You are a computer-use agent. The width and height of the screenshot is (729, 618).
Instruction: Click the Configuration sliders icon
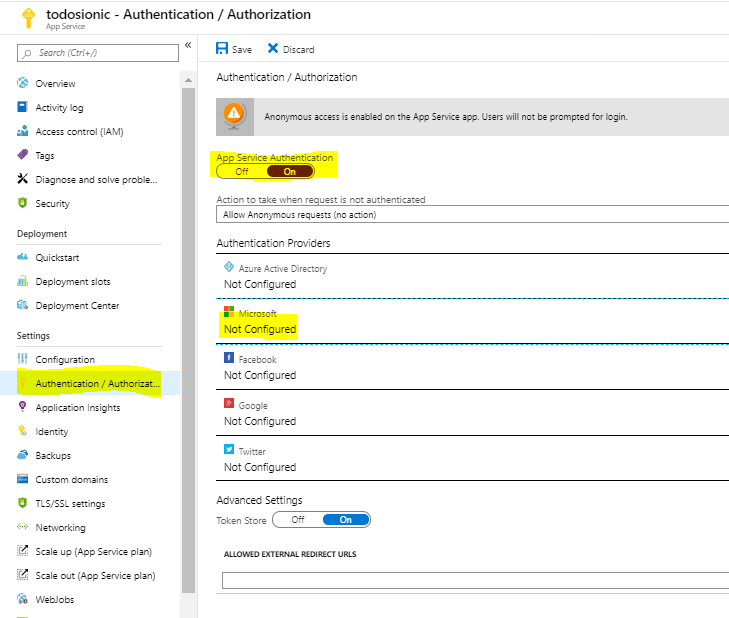[22, 359]
